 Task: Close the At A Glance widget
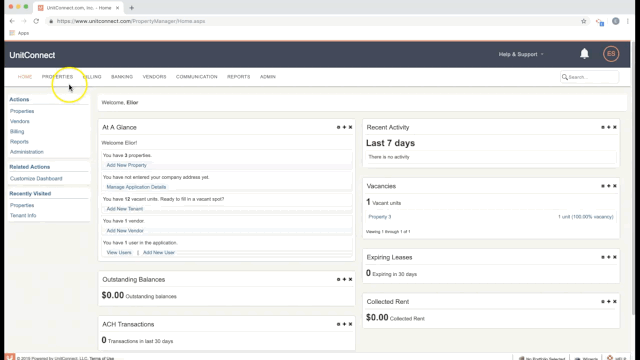click(x=350, y=127)
